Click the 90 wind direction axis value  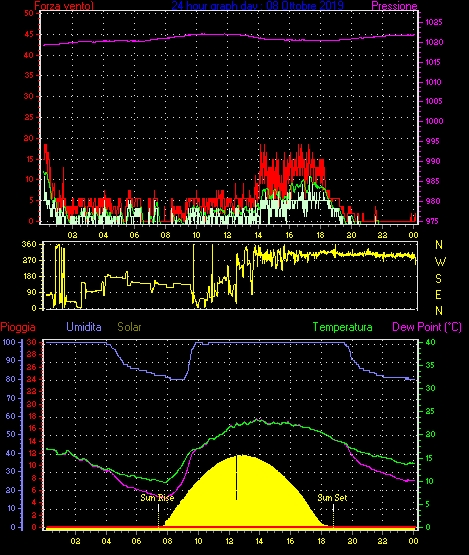(x=32, y=292)
